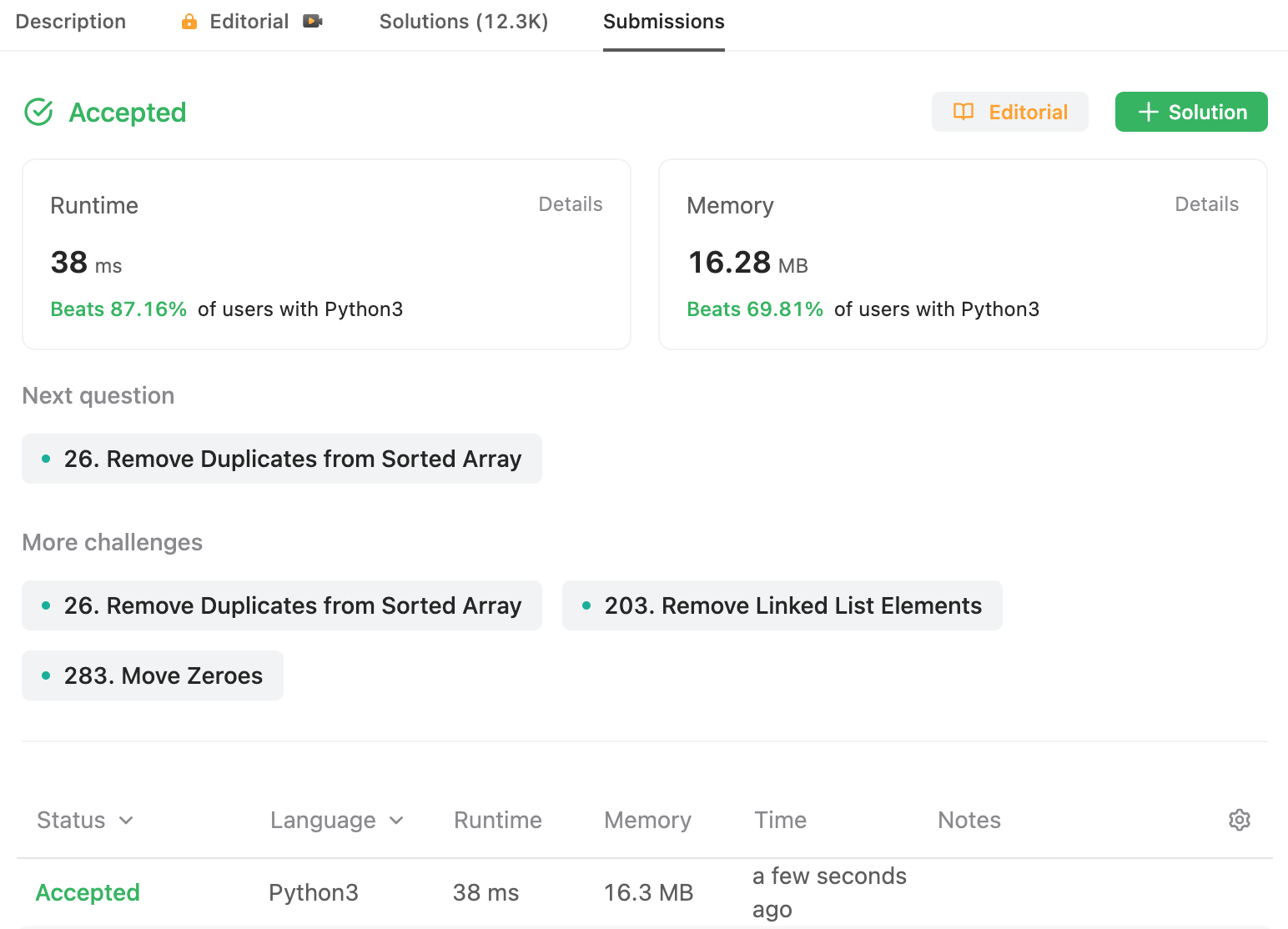Open Memory Details link
The height and width of the screenshot is (929, 1288).
pyautogui.click(x=1206, y=204)
